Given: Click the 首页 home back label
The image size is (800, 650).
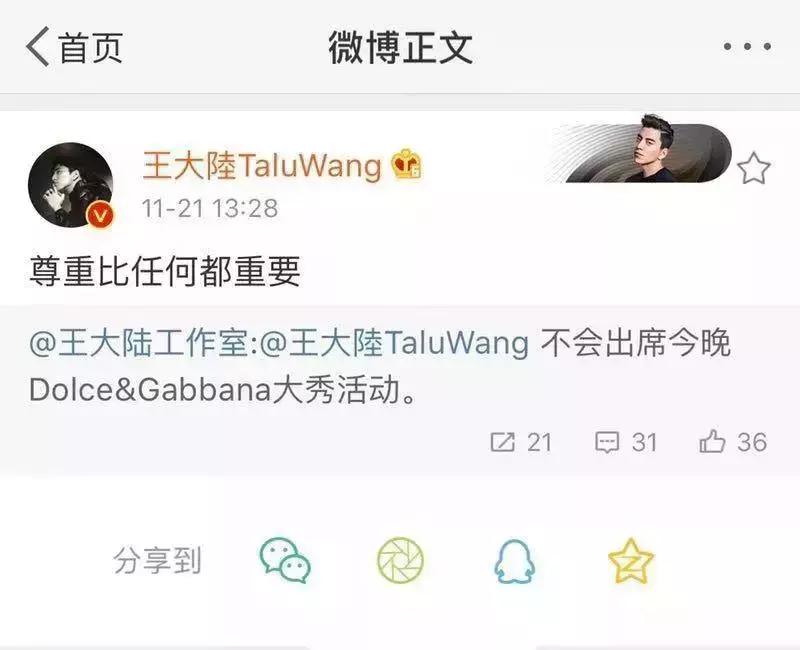Looking at the screenshot, I should click(91, 47).
